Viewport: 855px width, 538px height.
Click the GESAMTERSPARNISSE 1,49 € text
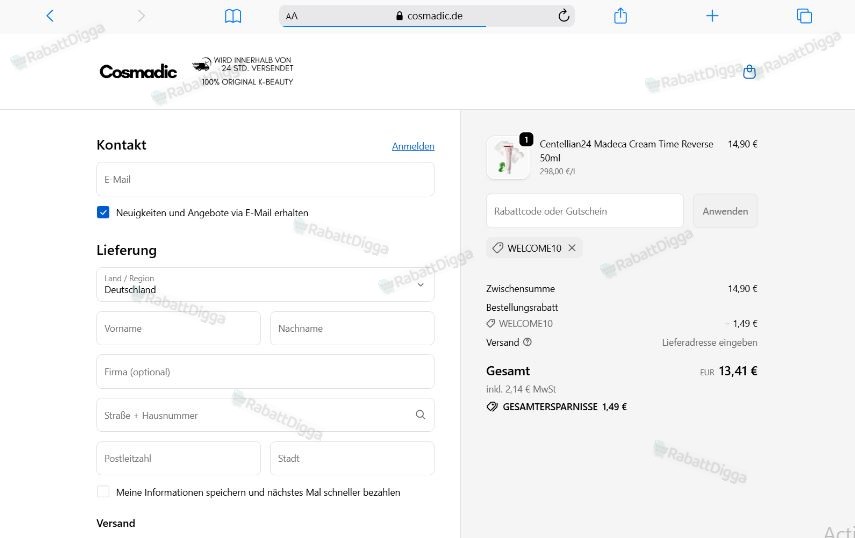[x=564, y=407]
